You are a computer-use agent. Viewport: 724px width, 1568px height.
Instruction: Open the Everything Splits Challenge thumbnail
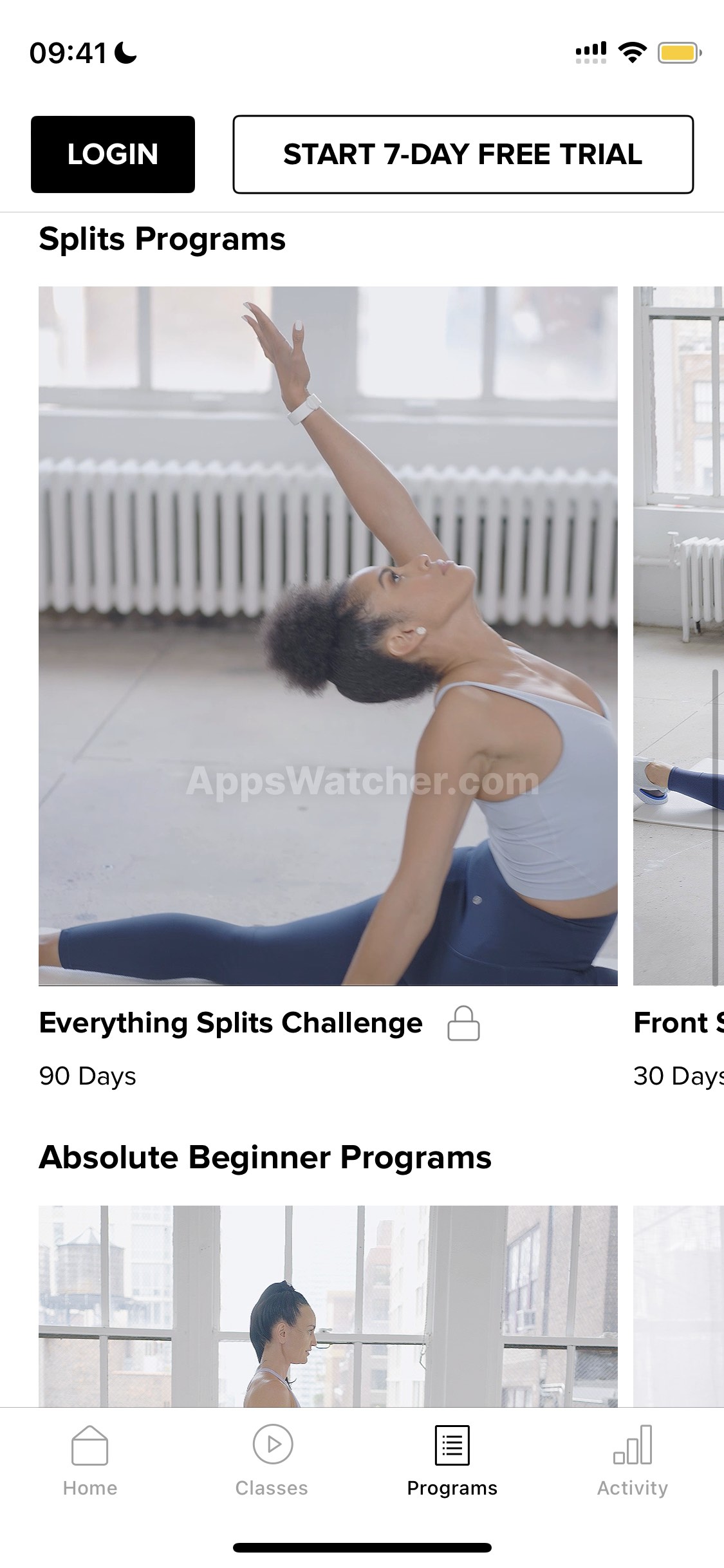tap(328, 636)
